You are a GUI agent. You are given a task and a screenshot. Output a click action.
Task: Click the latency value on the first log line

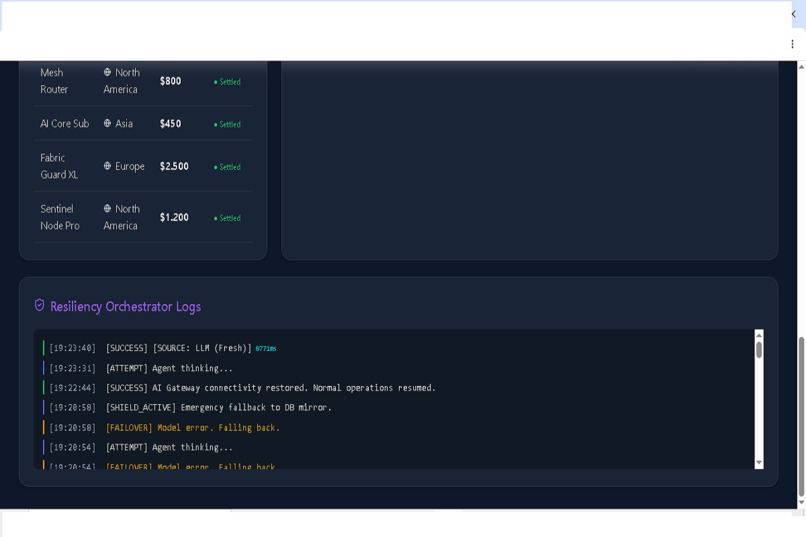[x=266, y=348]
